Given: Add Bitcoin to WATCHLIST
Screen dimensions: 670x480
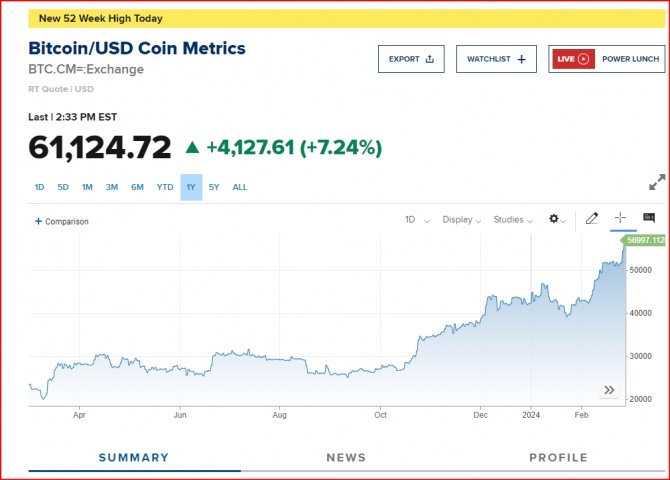Looking at the screenshot, I should [496, 59].
